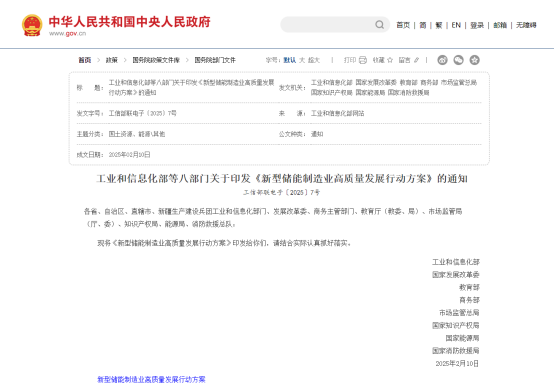This screenshot has width=554, height=387.
Task: Share to Weibo with the round icon
Action: point(442,60)
